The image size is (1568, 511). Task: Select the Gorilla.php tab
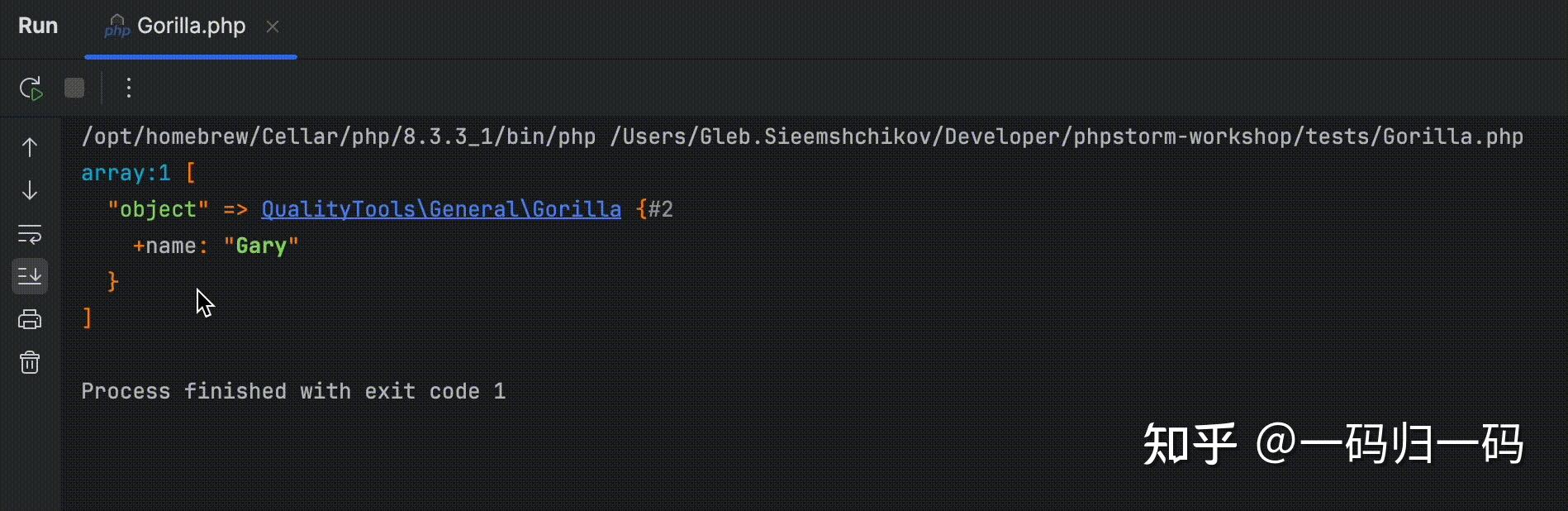point(190,26)
